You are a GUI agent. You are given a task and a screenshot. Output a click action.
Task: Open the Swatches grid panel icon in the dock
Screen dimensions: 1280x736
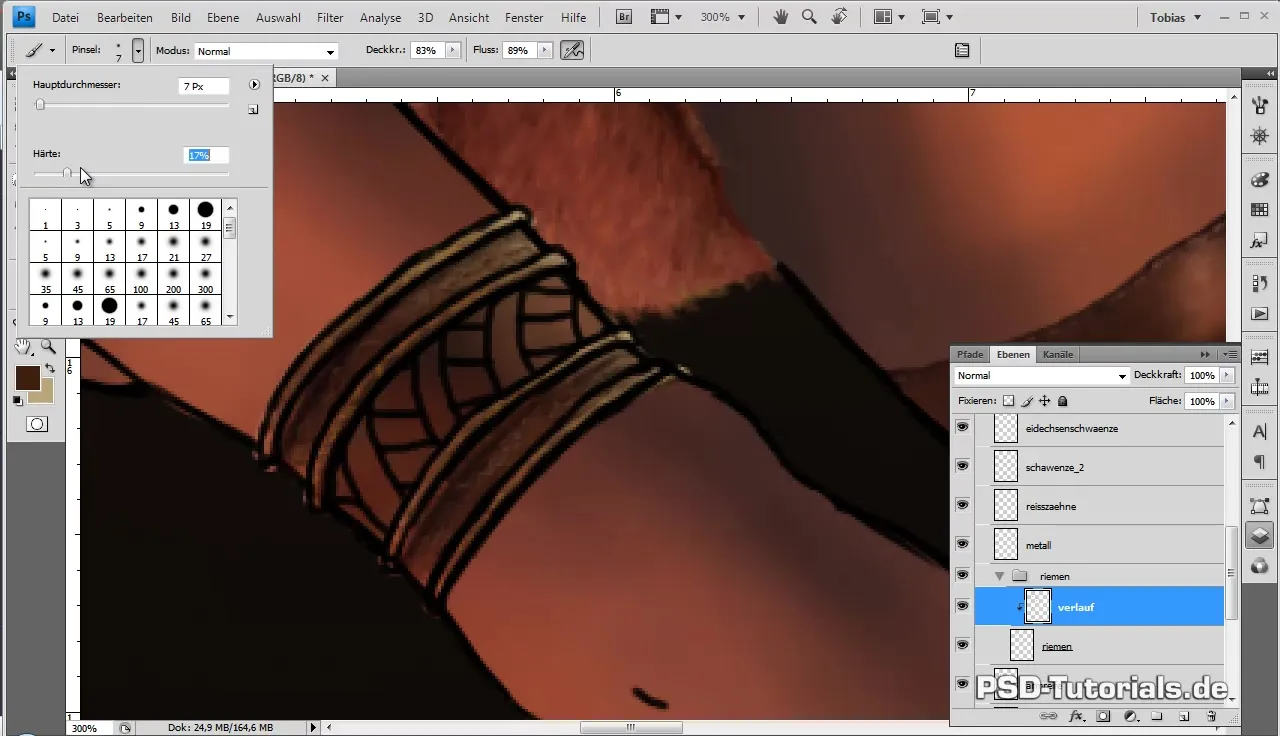1260,210
